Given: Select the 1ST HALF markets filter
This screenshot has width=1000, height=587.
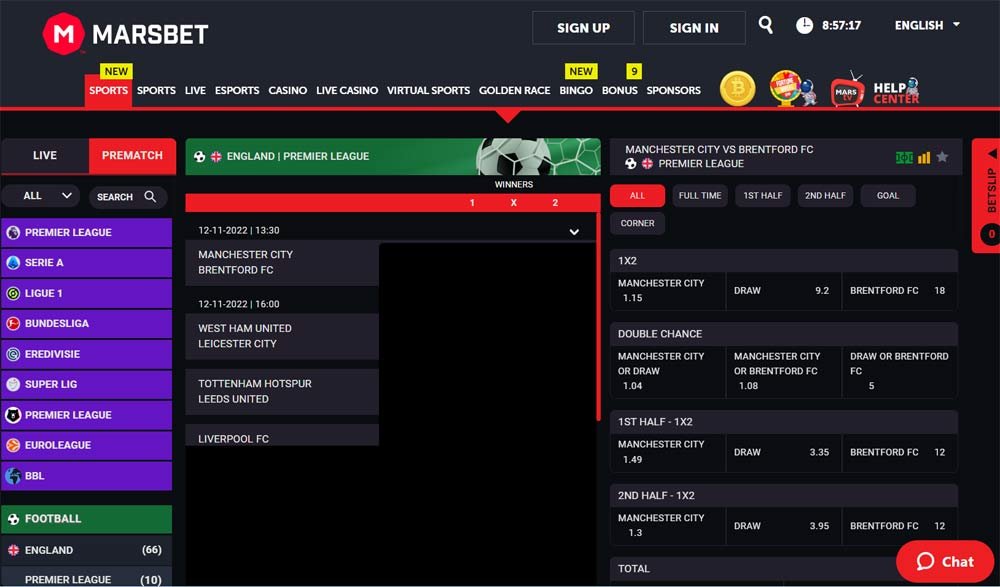Looking at the screenshot, I should [x=763, y=196].
